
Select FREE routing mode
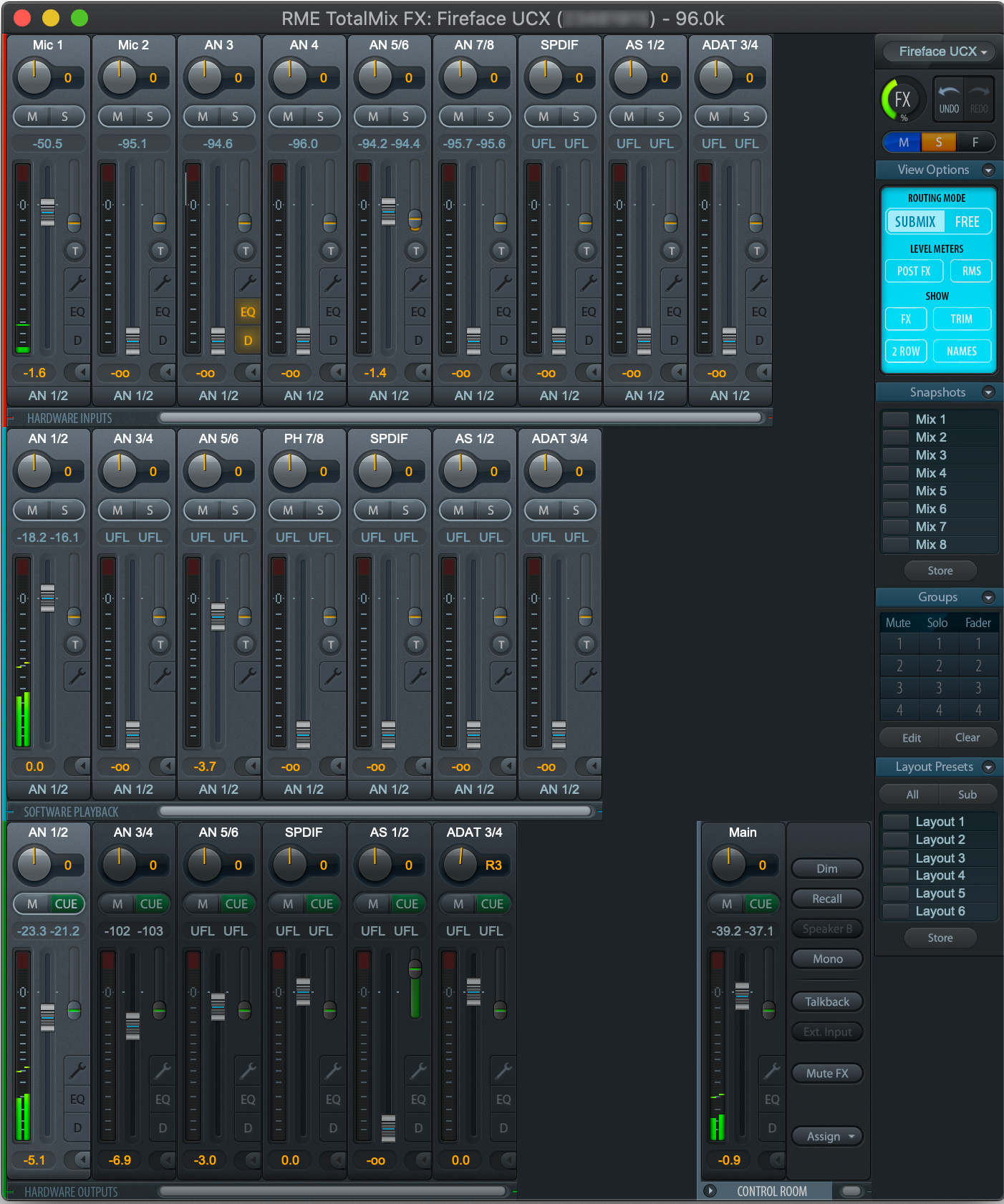(x=967, y=222)
